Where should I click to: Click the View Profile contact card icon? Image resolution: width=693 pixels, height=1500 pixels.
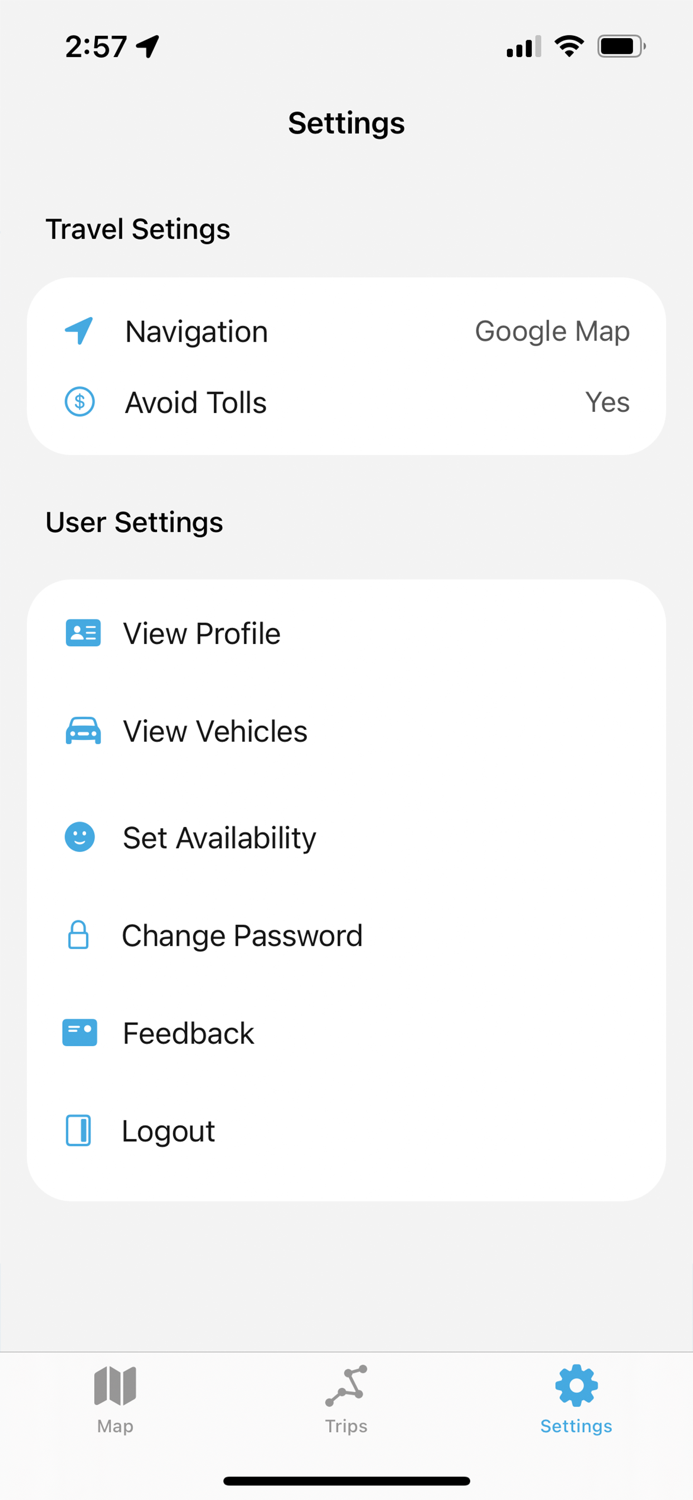[83, 632]
